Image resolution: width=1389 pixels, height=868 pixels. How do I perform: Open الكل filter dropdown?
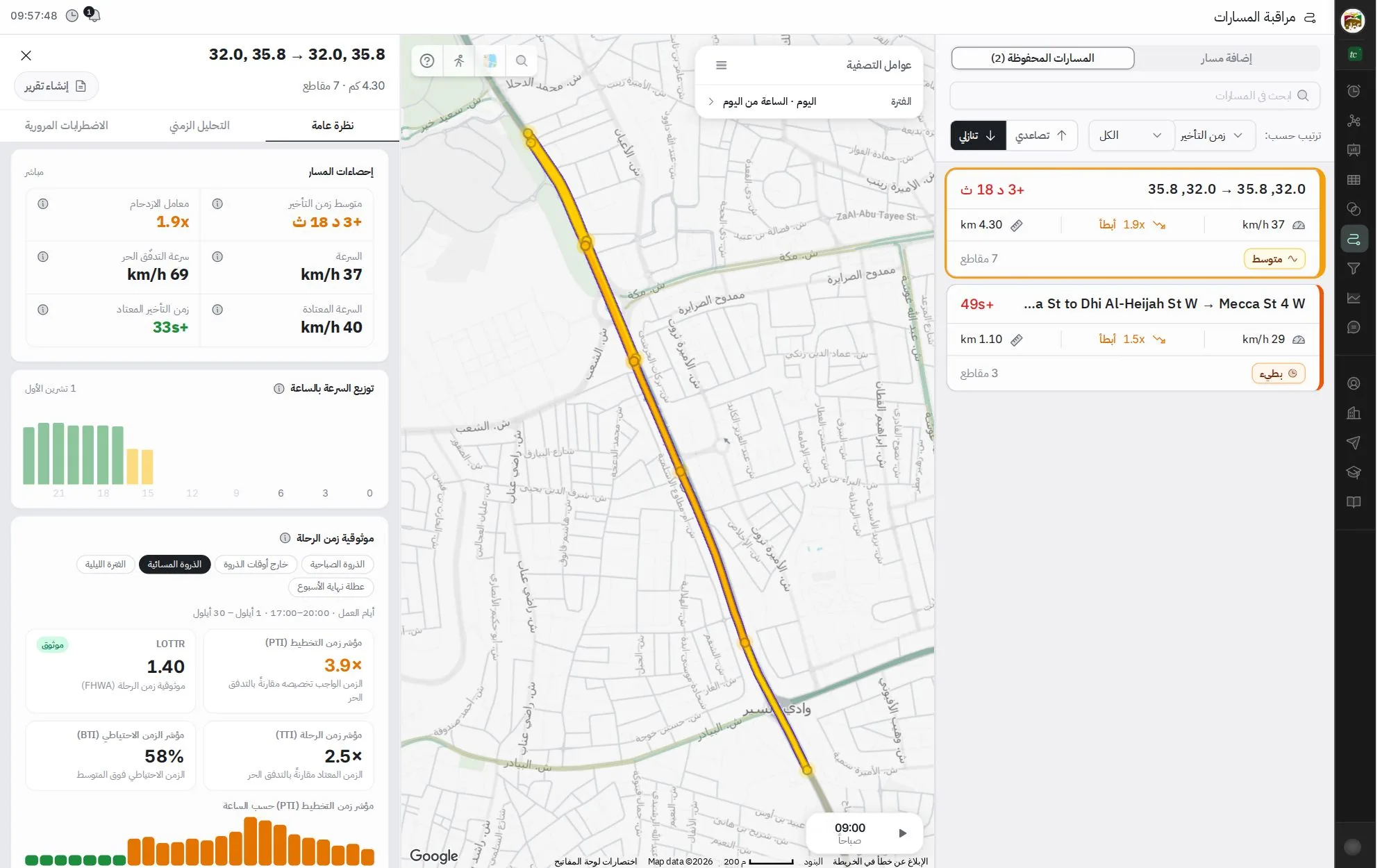1131,135
